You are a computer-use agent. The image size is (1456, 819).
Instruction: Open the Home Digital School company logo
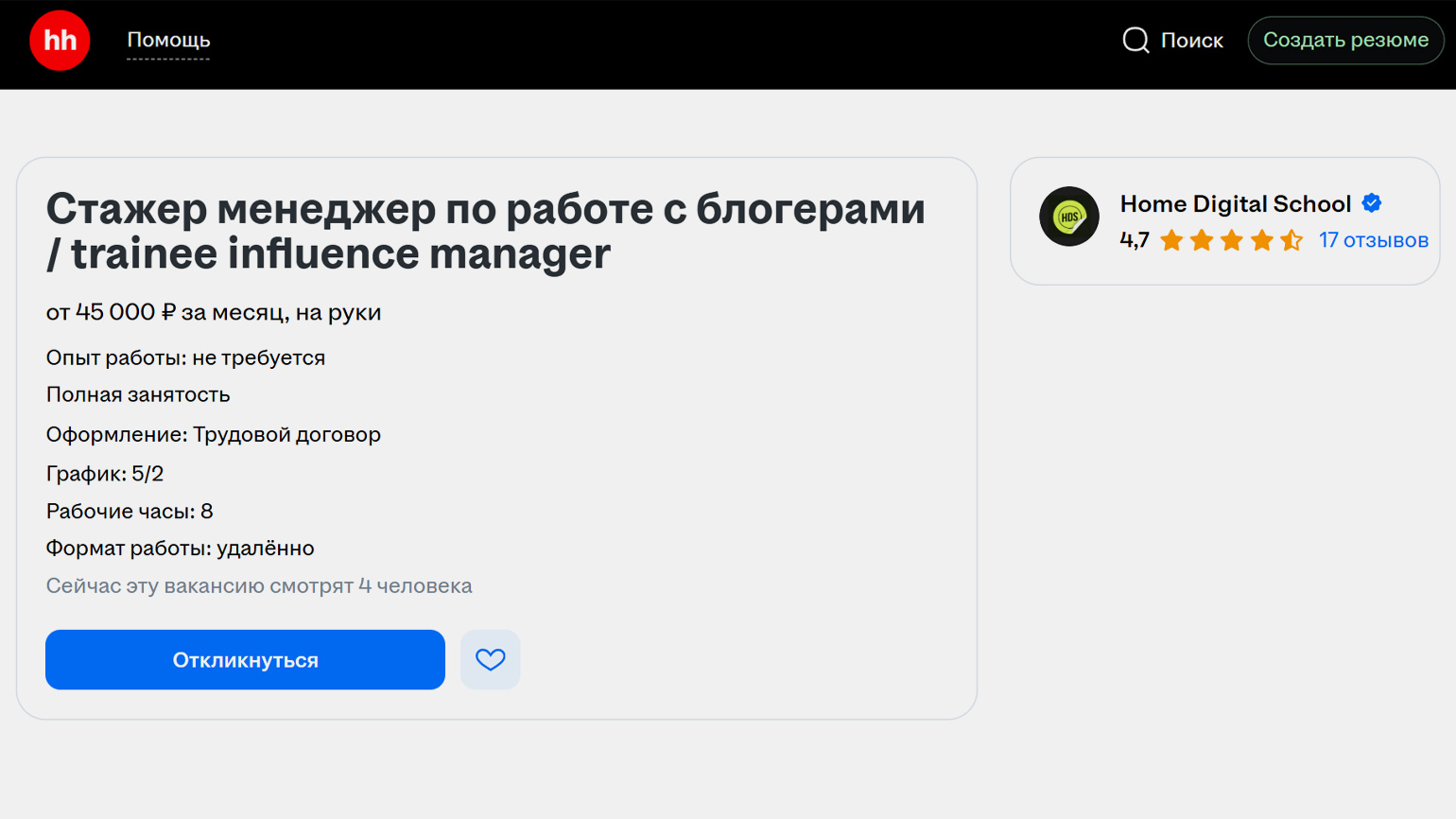[x=1068, y=217]
